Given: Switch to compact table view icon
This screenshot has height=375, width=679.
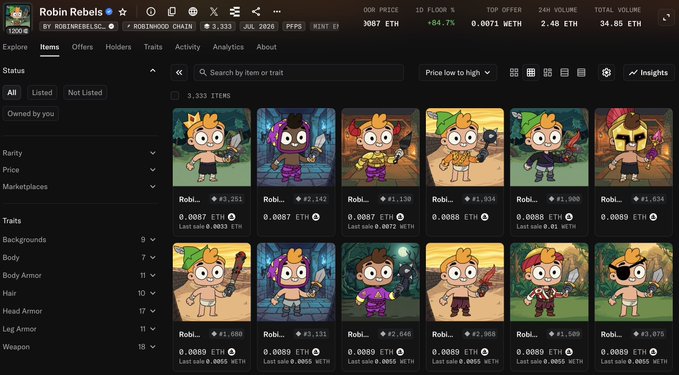Looking at the screenshot, I should click(581, 73).
